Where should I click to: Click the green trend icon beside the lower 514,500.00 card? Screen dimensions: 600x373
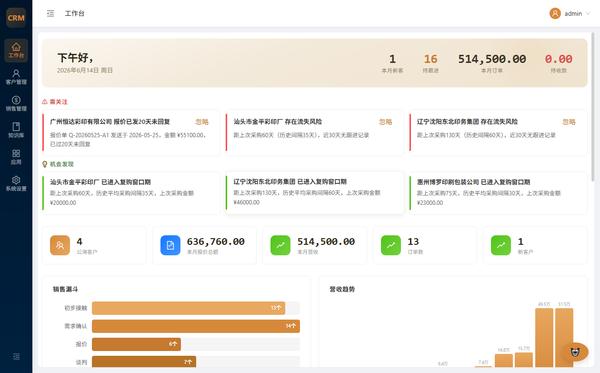(x=280, y=245)
